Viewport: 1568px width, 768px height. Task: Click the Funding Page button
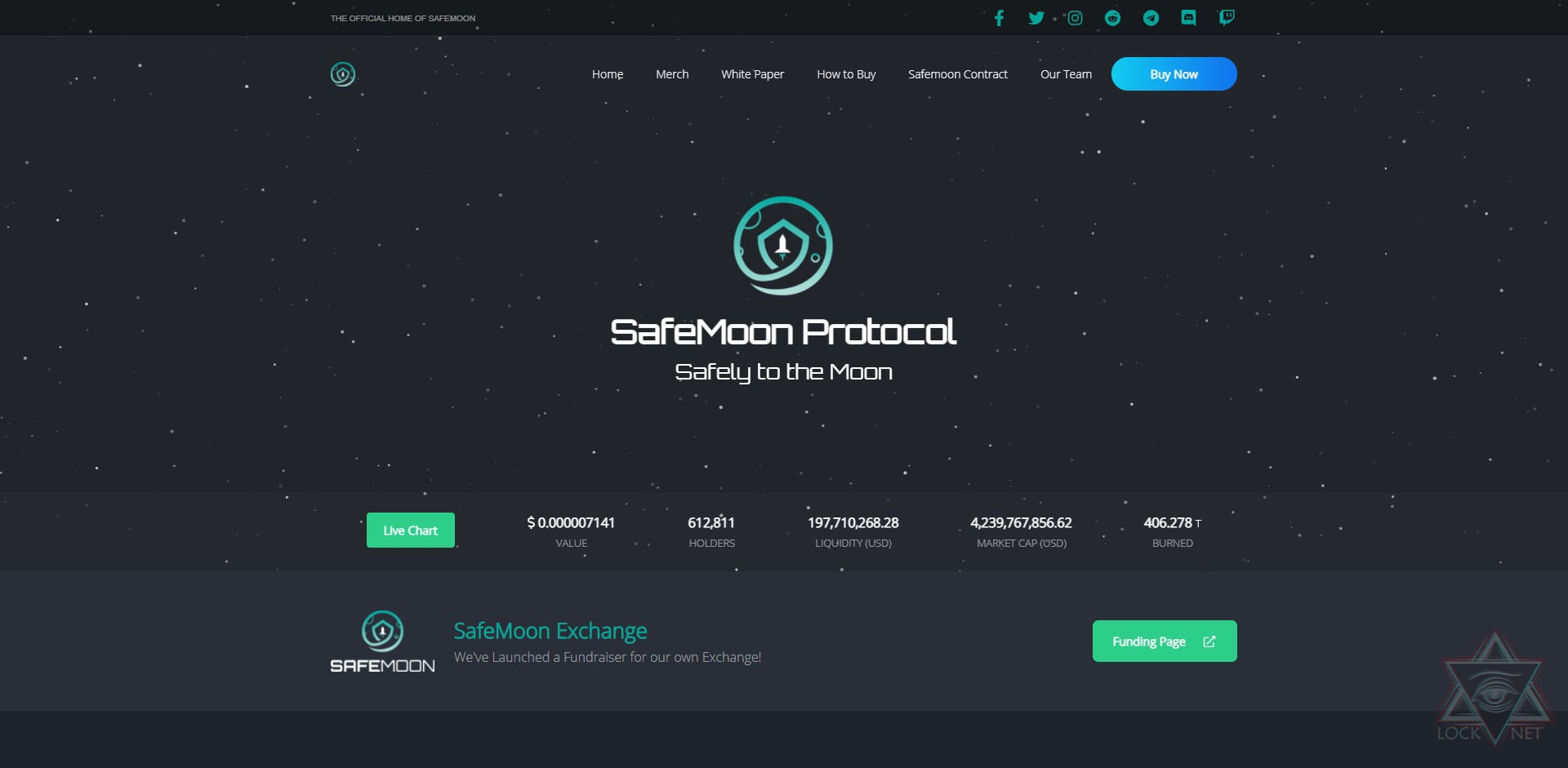tap(1165, 641)
